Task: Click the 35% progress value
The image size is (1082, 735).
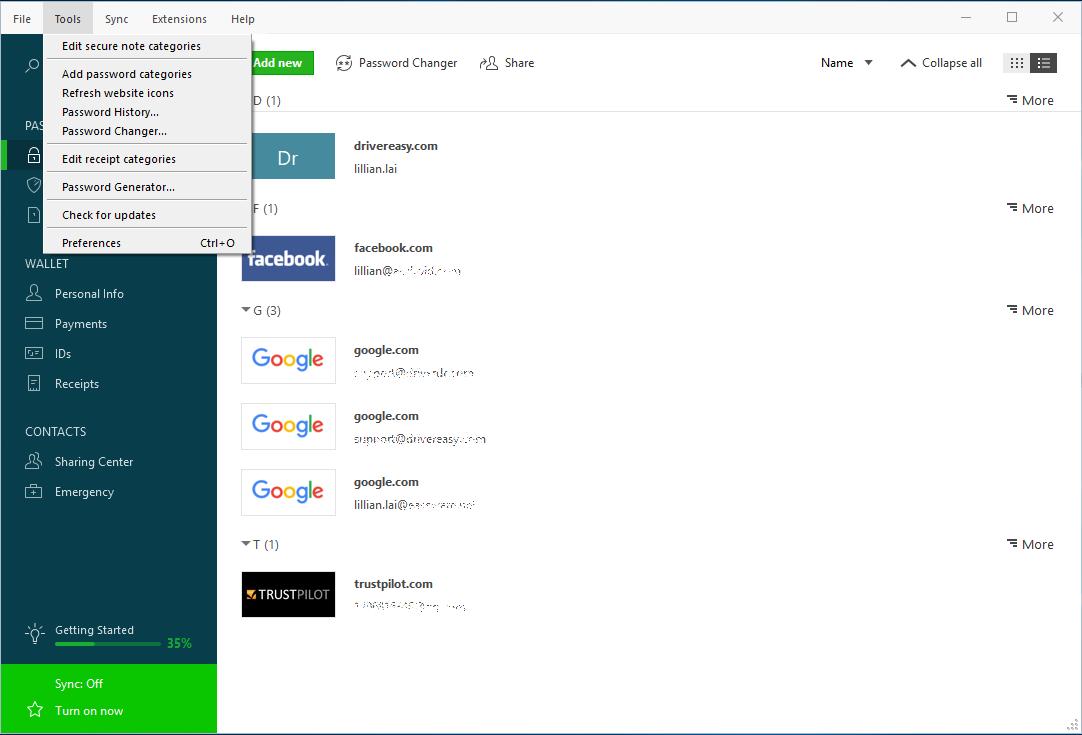Action: click(179, 643)
